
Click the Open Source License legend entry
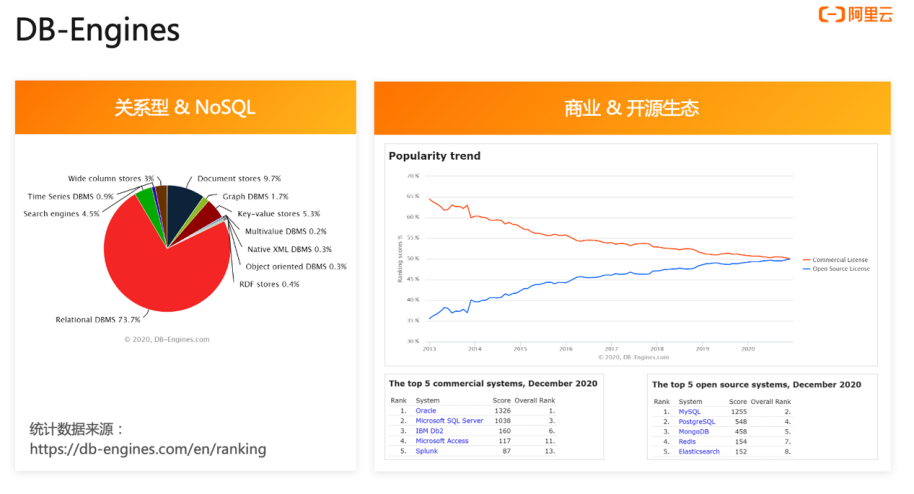click(x=836, y=269)
